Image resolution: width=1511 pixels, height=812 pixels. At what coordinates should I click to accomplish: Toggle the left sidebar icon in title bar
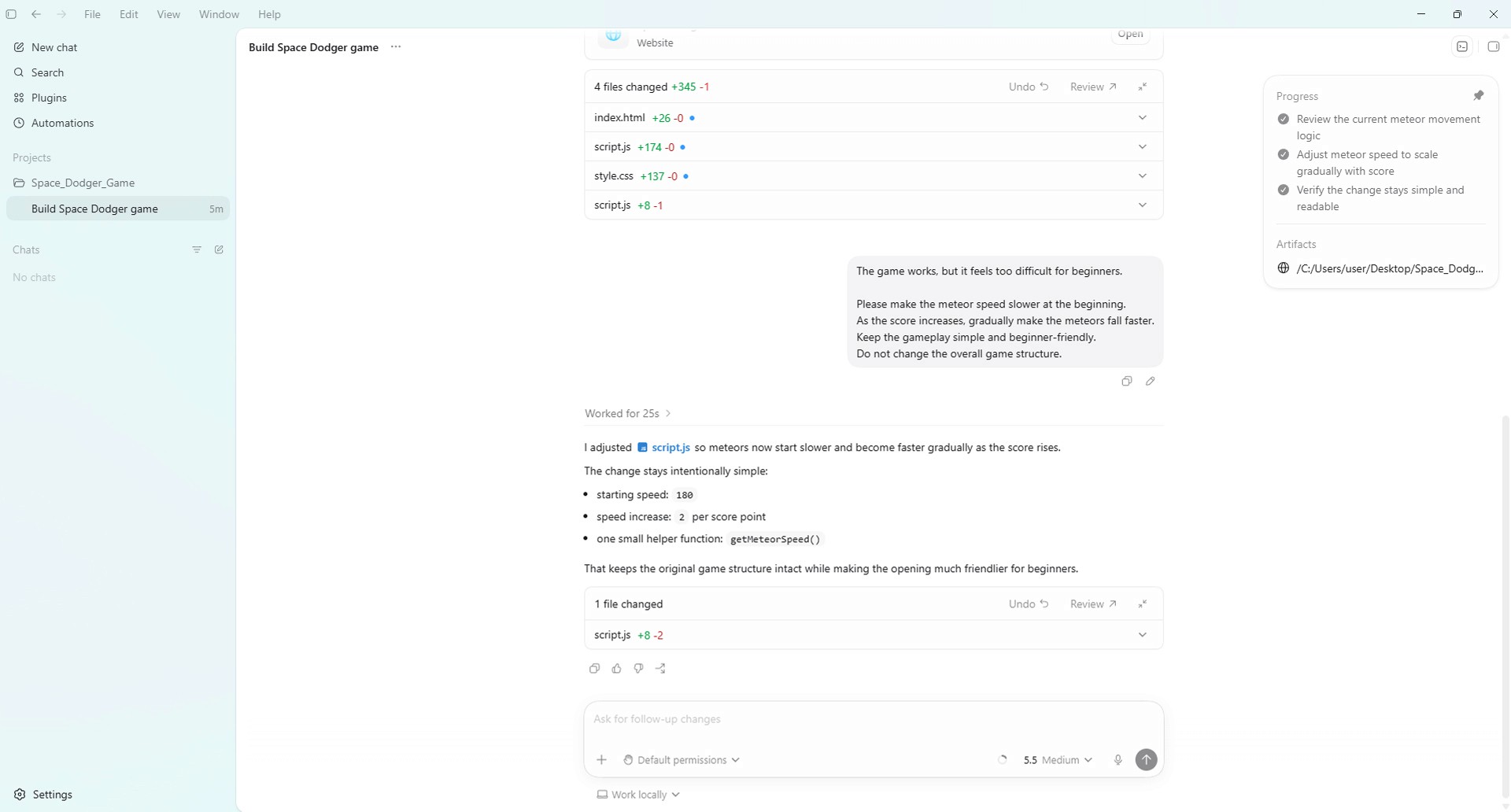pos(11,14)
